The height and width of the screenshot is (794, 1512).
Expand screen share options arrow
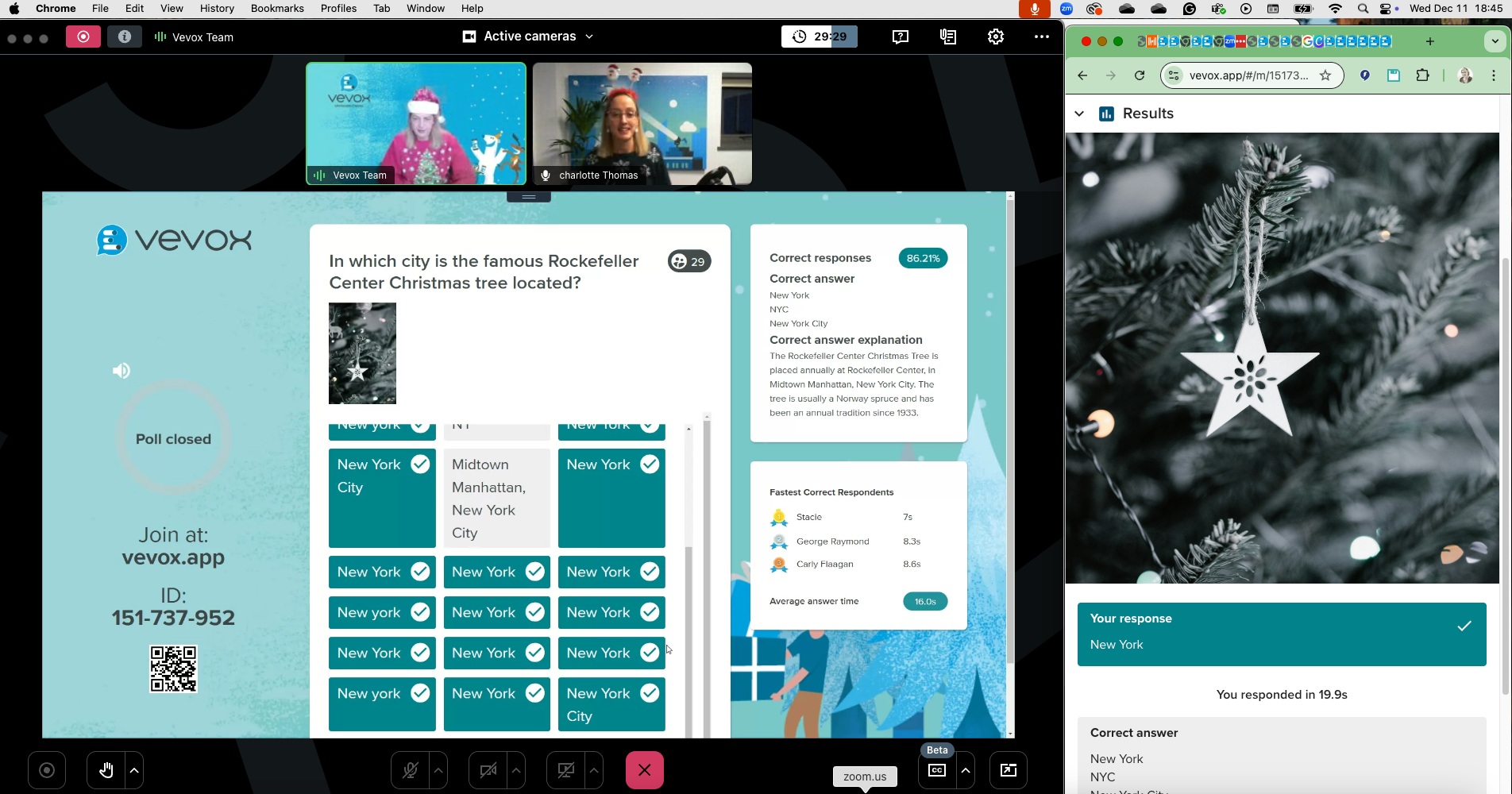click(594, 770)
